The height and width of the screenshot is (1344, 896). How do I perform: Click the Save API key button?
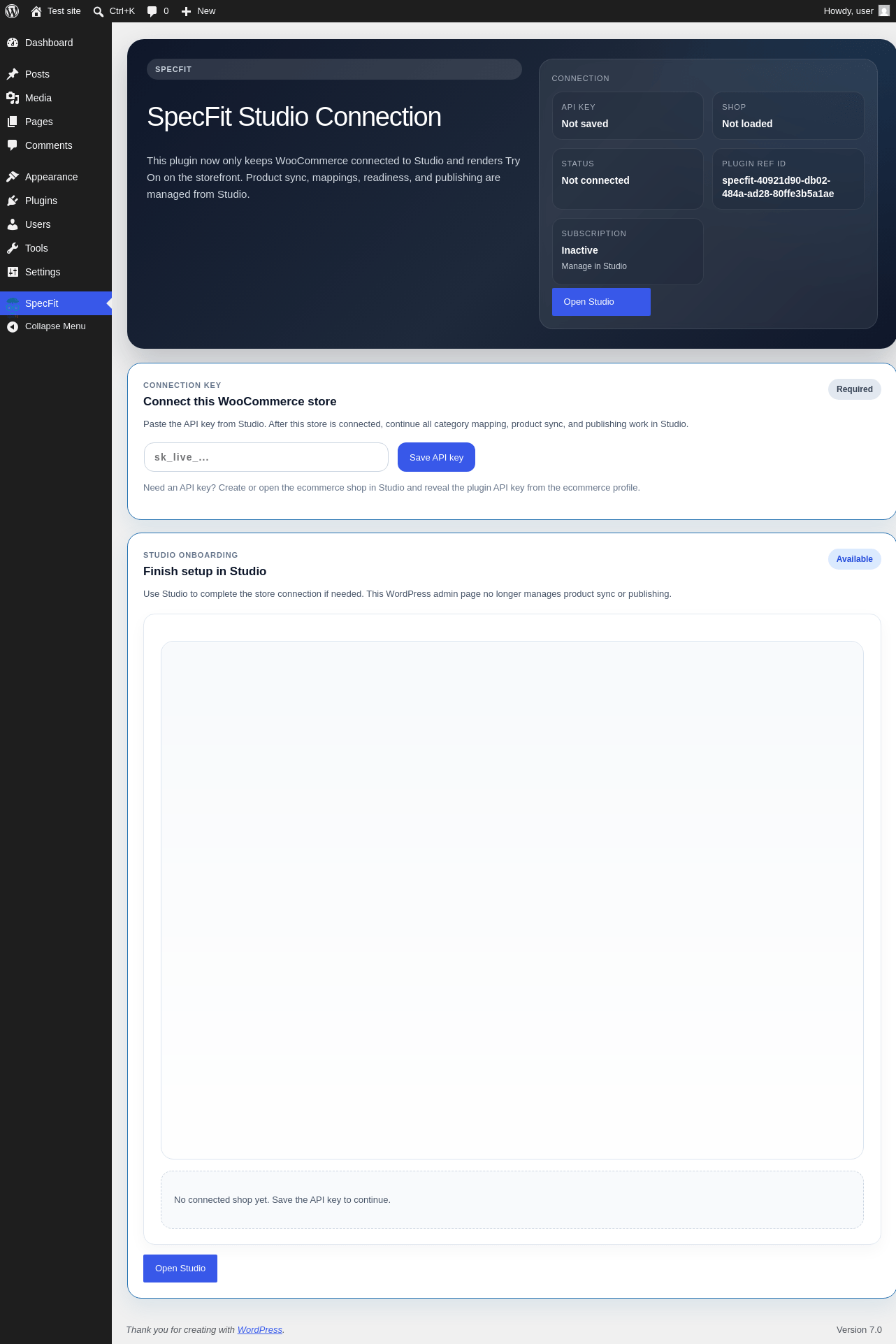pos(436,457)
